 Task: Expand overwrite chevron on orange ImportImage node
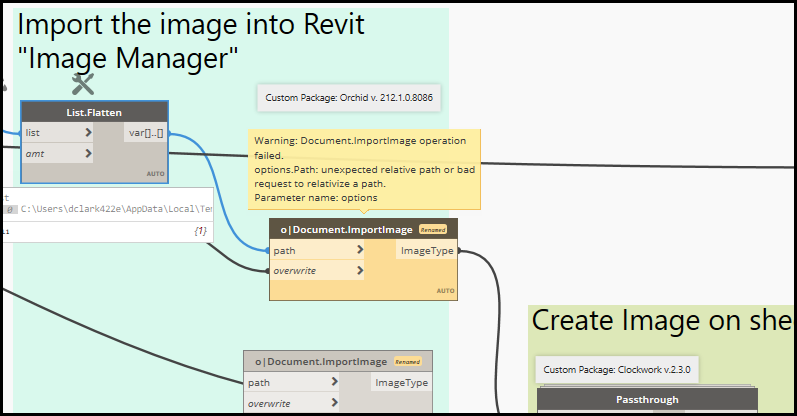360,271
